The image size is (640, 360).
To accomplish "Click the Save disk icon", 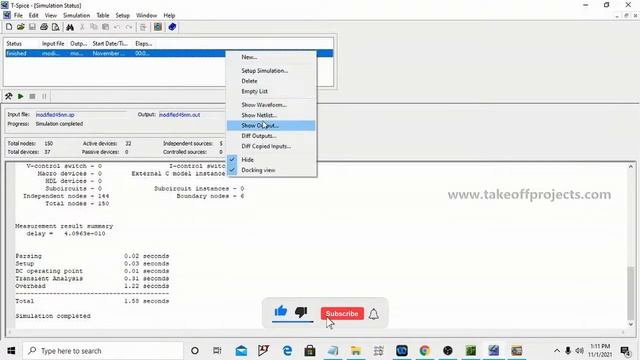I will click(x=32, y=27).
